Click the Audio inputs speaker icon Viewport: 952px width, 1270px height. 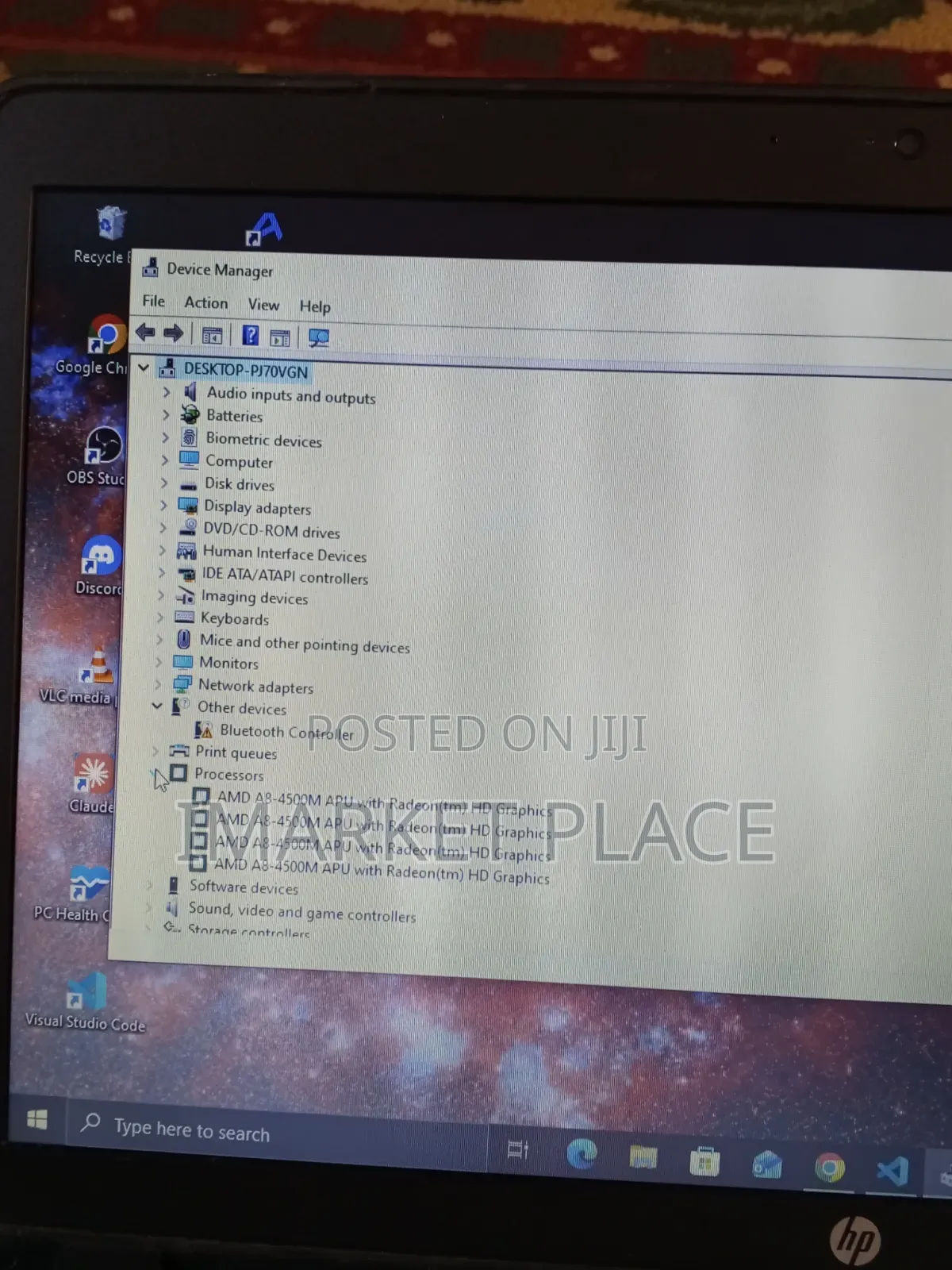(x=190, y=392)
